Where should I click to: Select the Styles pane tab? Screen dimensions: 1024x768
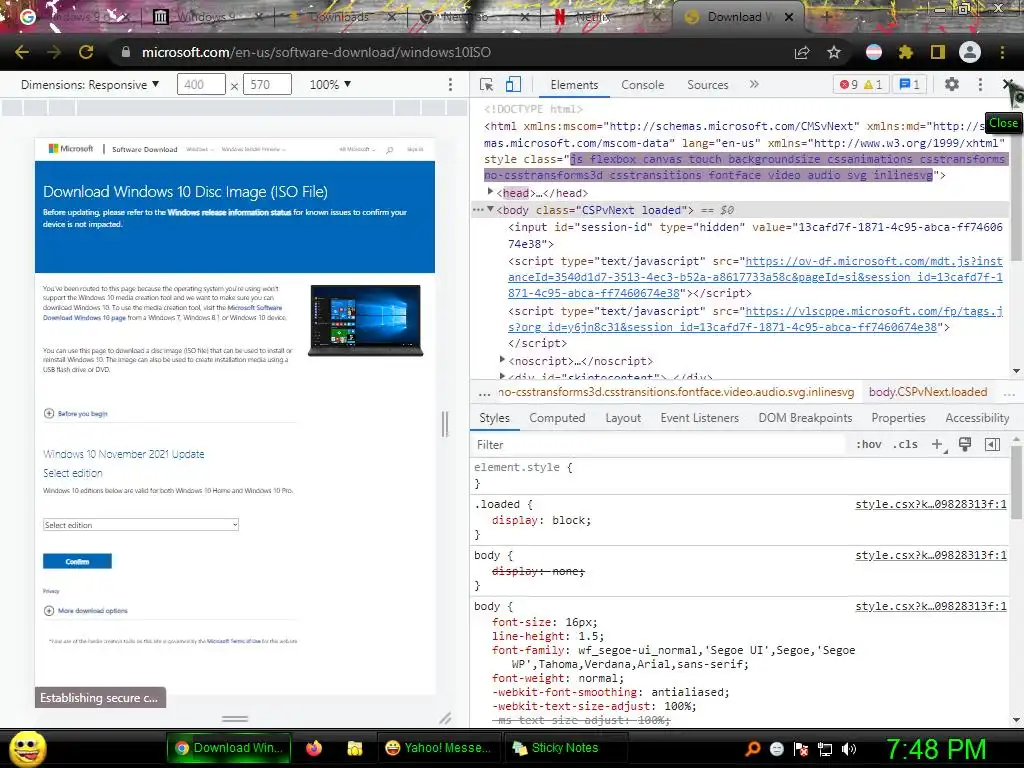click(494, 418)
